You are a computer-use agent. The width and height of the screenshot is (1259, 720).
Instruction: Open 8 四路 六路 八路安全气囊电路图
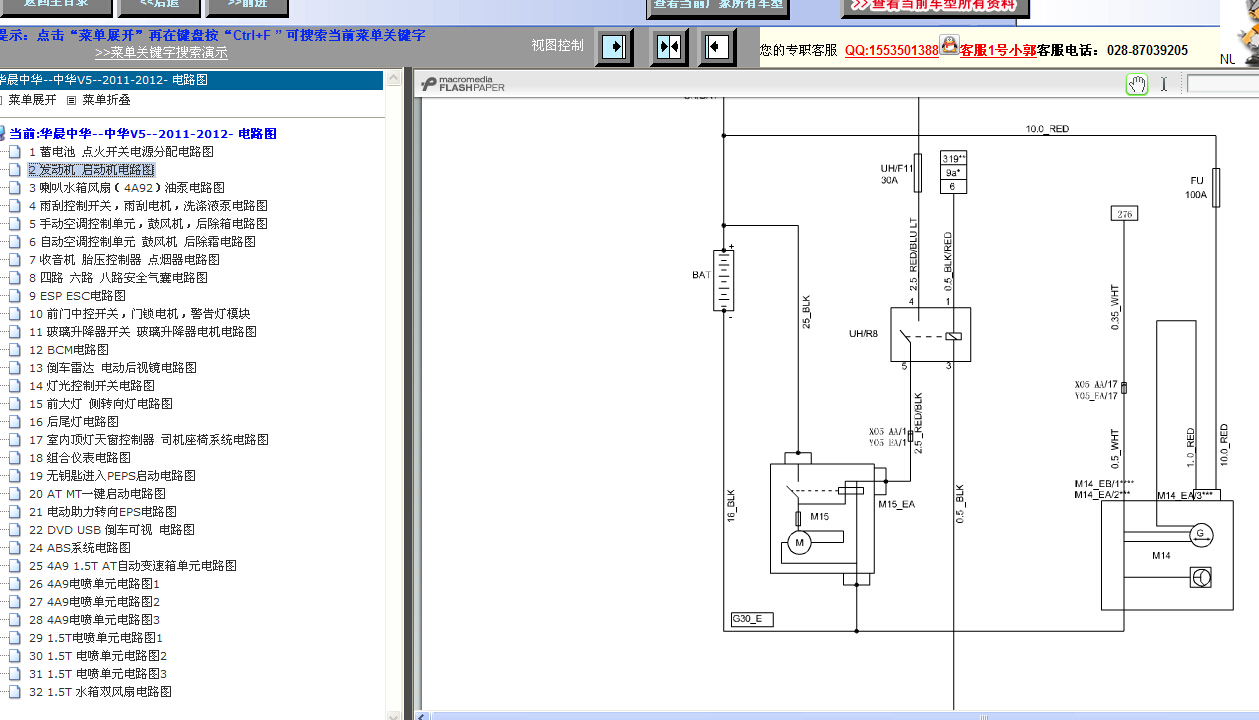(118, 278)
